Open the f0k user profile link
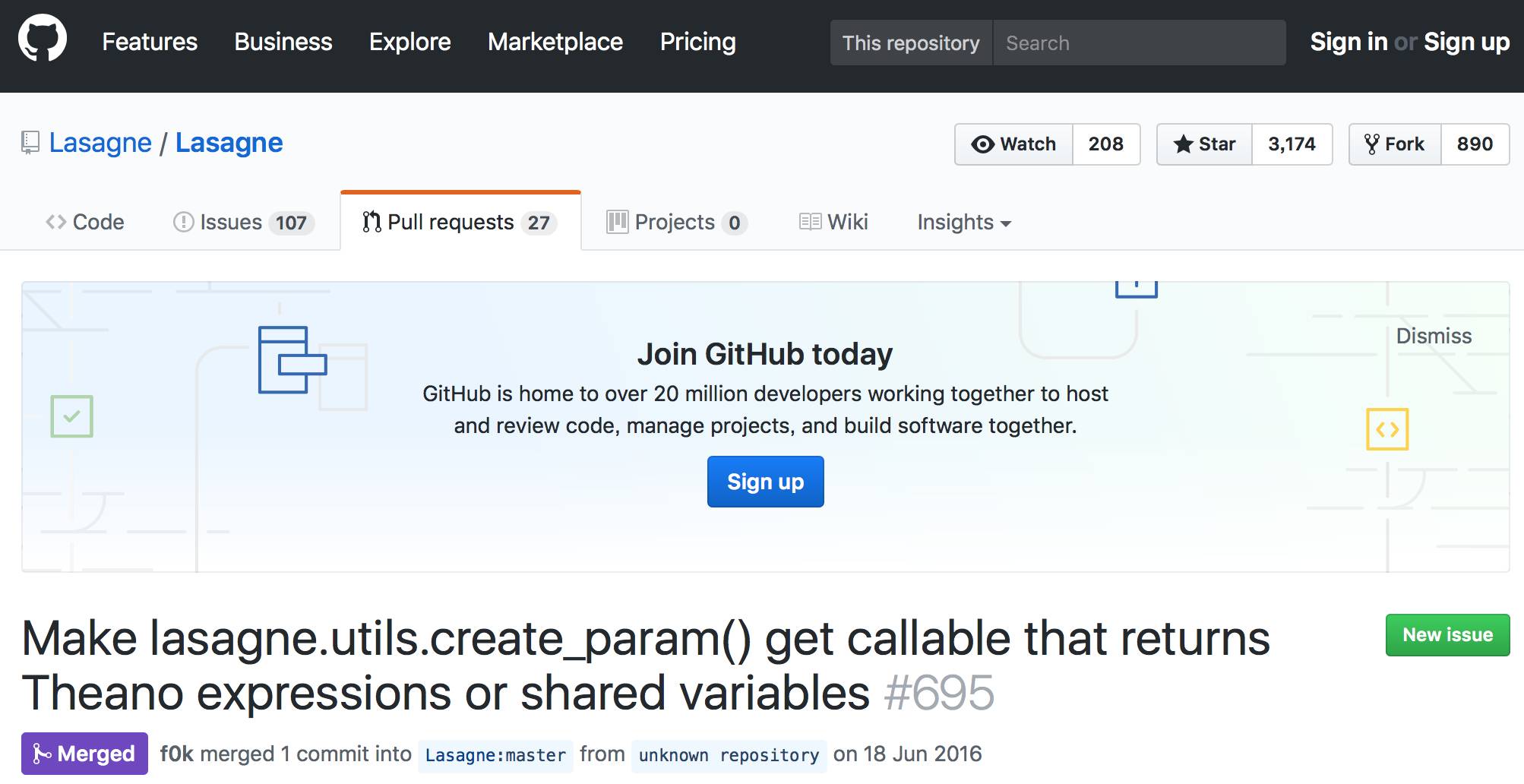The height and width of the screenshot is (784, 1524). [176, 754]
